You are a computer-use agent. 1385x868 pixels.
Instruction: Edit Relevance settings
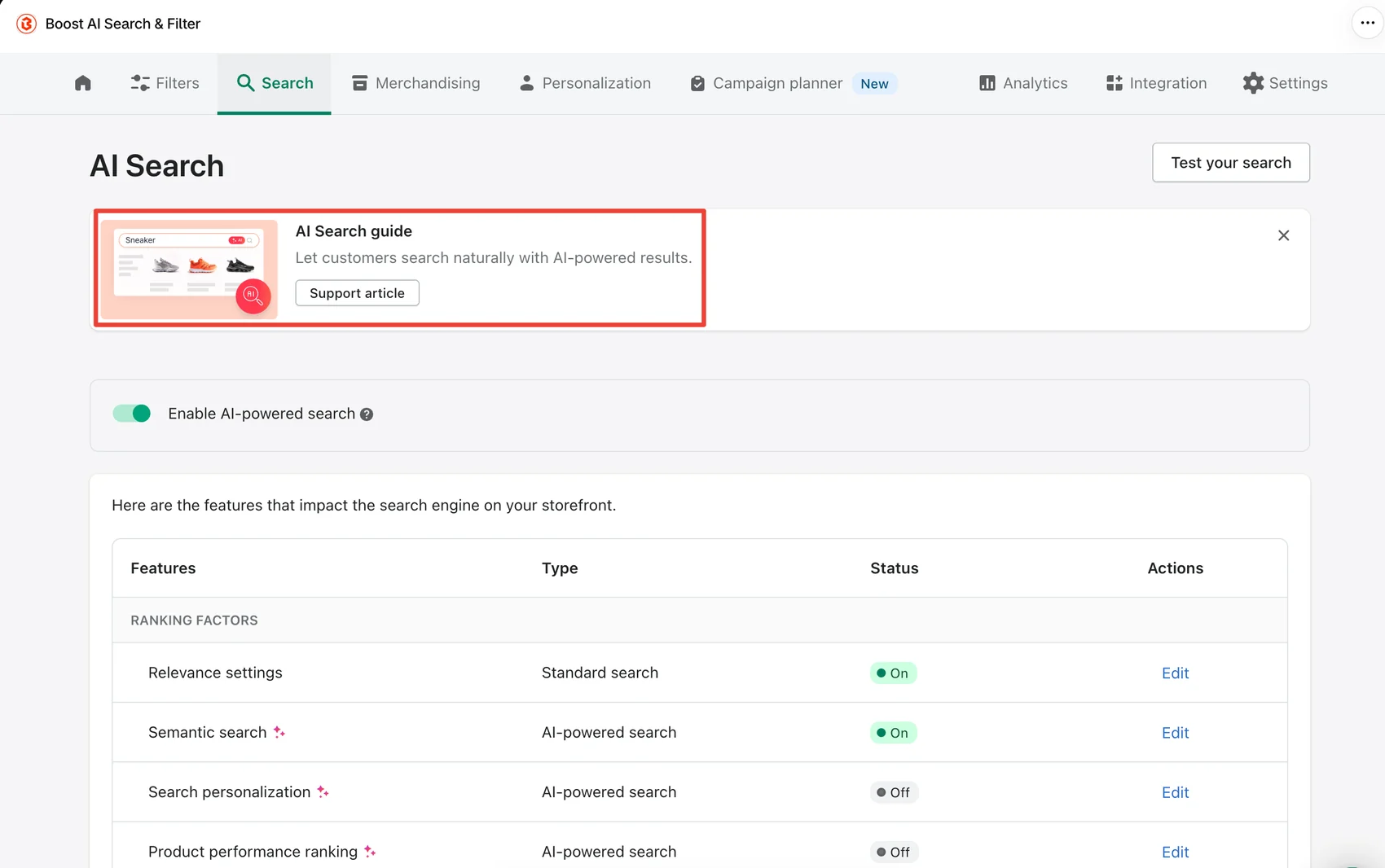point(1175,673)
